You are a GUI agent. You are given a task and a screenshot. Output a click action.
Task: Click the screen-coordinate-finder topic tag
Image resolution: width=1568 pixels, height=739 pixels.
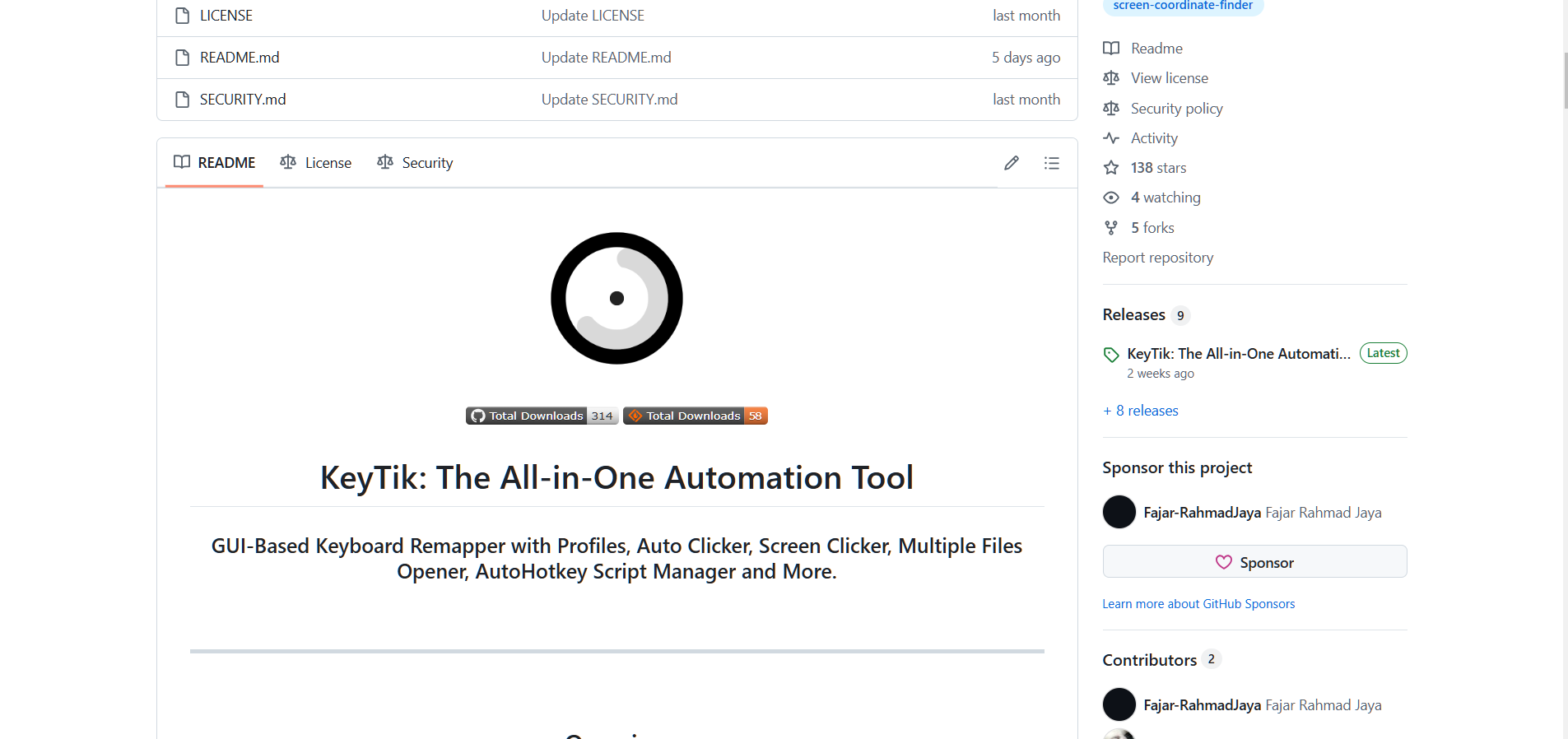pos(1183,6)
